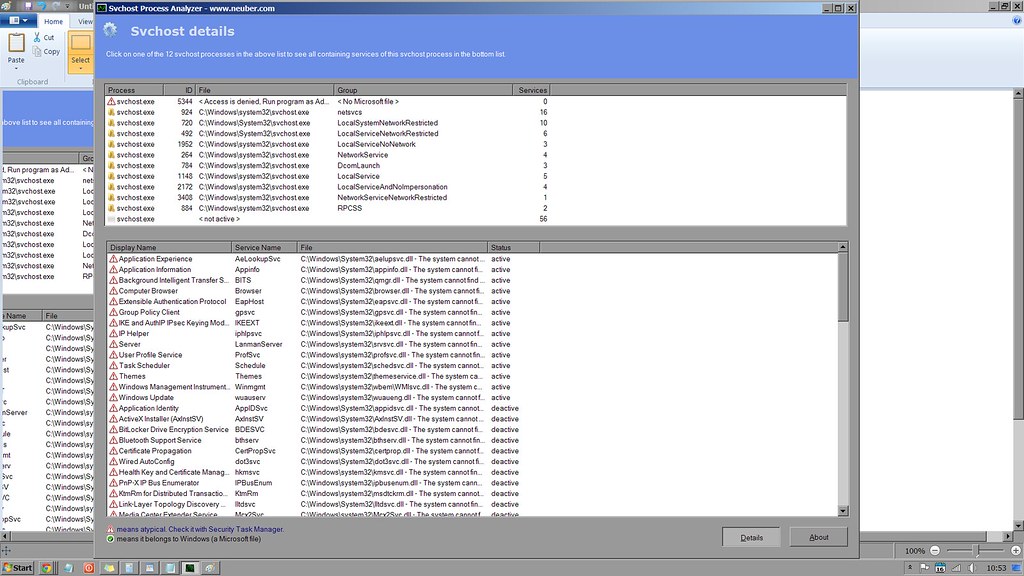This screenshot has height=576, width=1024.
Task: Sort process list by Services column header
Action: point(531,90)
